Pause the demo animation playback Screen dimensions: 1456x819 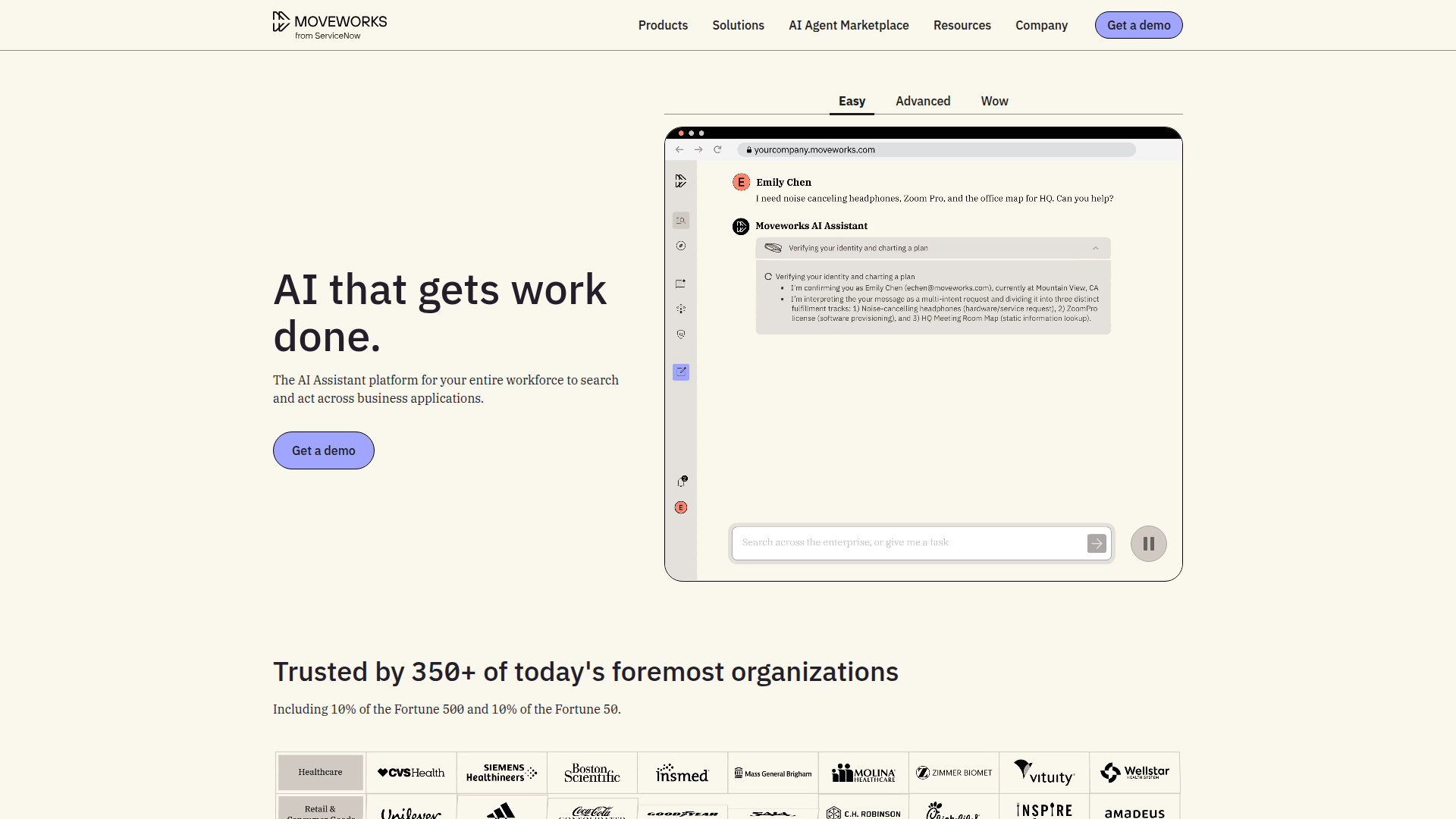(1148, 543)
